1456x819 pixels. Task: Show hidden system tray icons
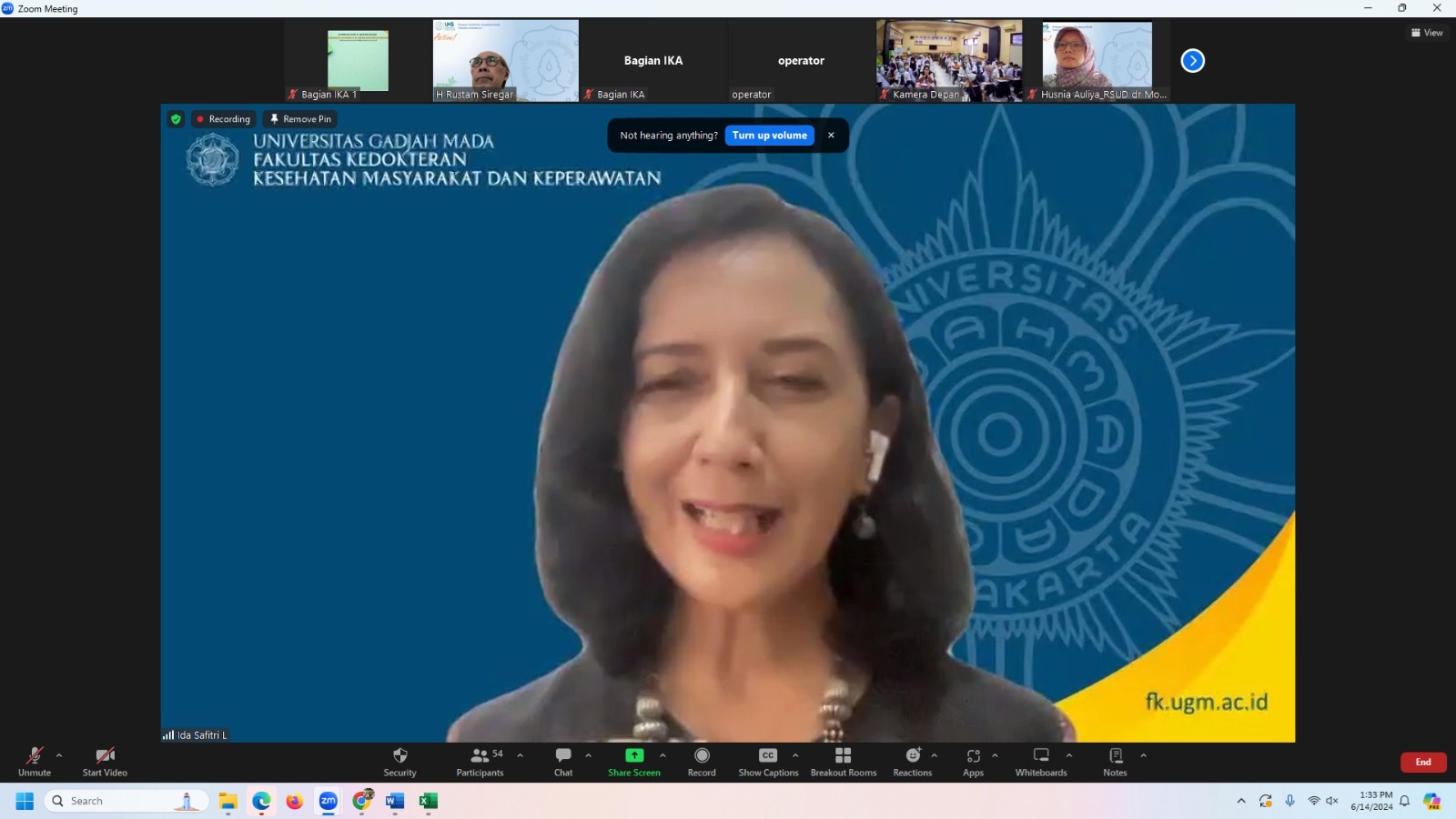point(1241,801)
